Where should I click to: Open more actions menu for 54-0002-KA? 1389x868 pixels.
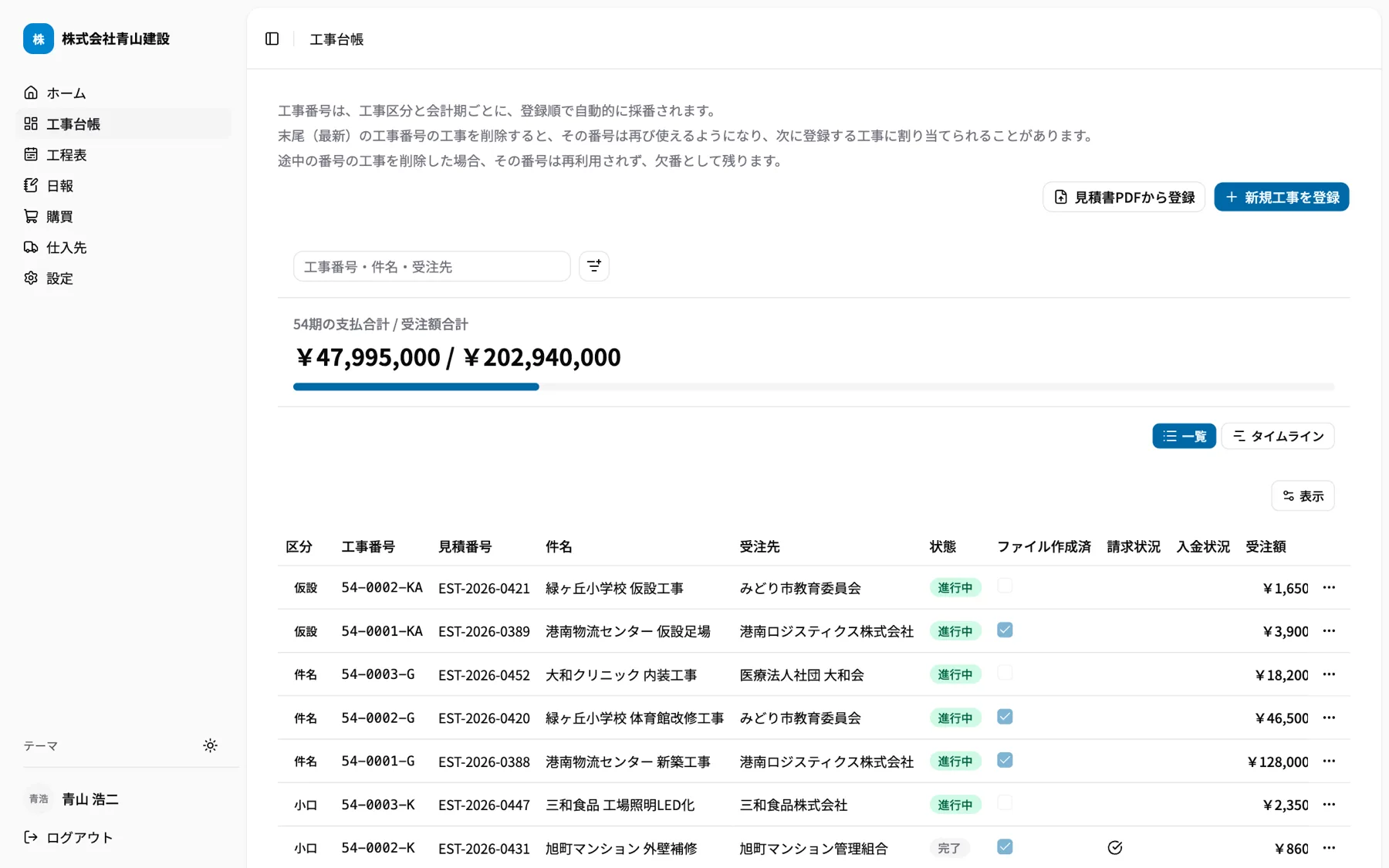[x=1329, y=587]
